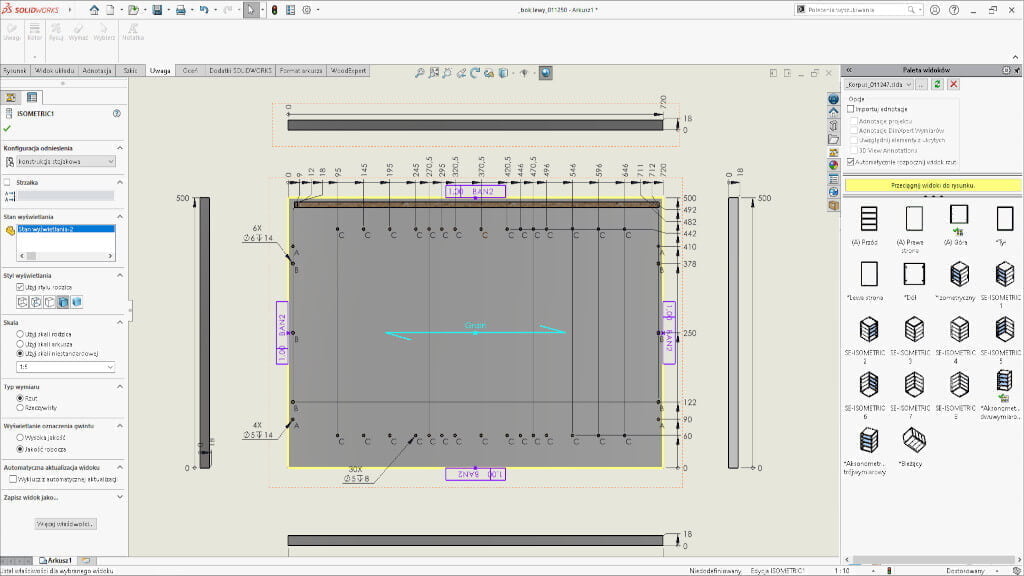Click the Home icon in top toolbar
The width and height of the screenshot is (1024, 576).
point(94,10)
